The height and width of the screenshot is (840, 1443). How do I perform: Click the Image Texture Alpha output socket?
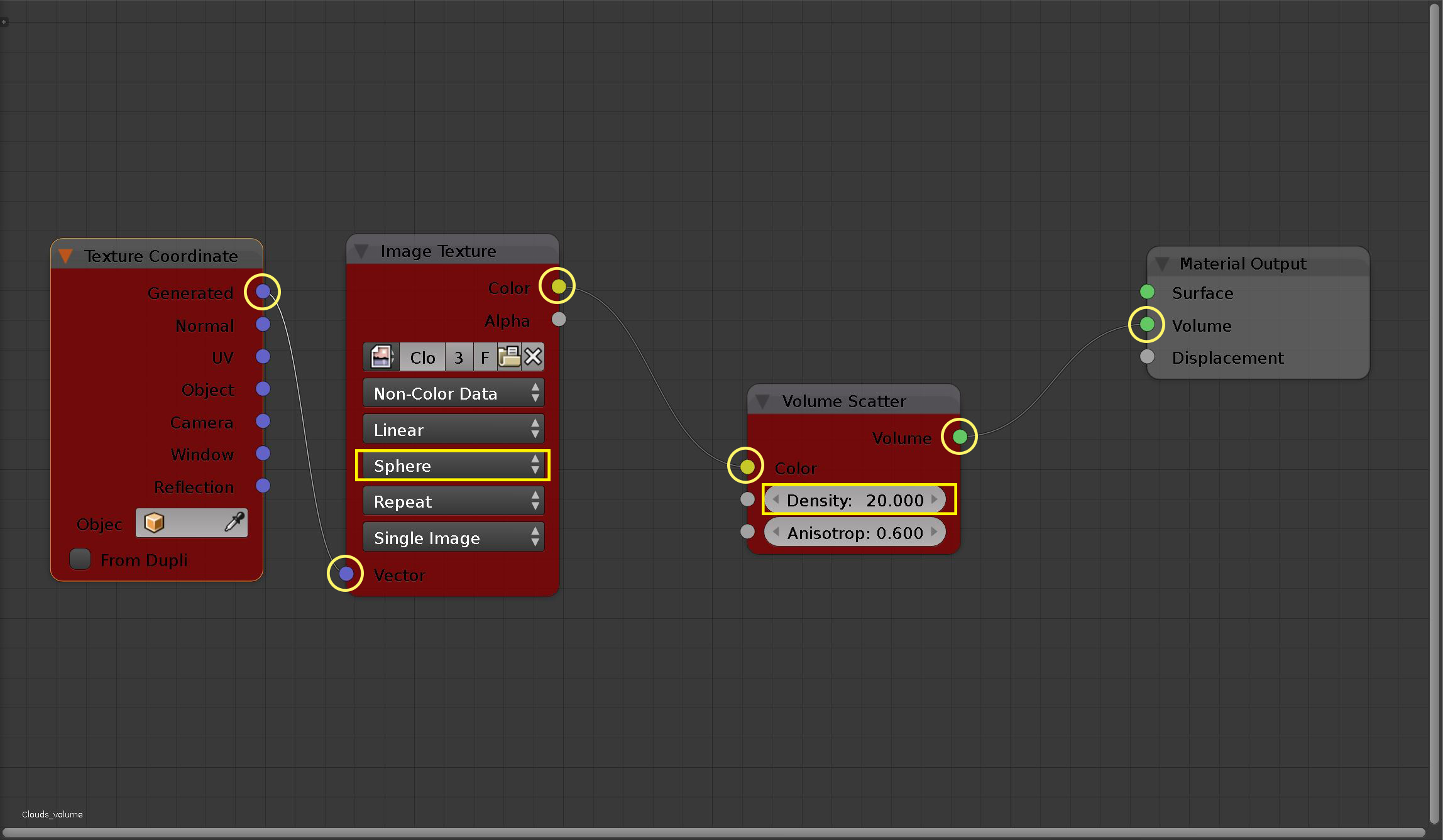point(558,320)
